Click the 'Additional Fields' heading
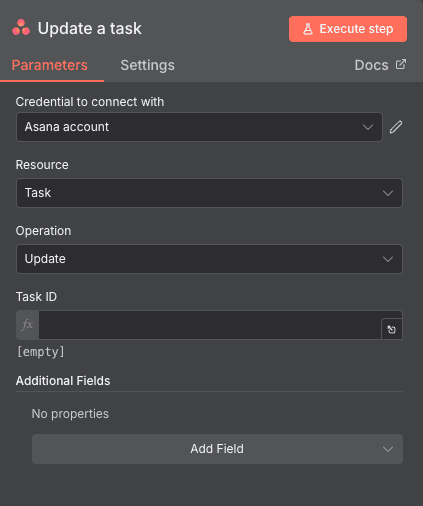 63,381
